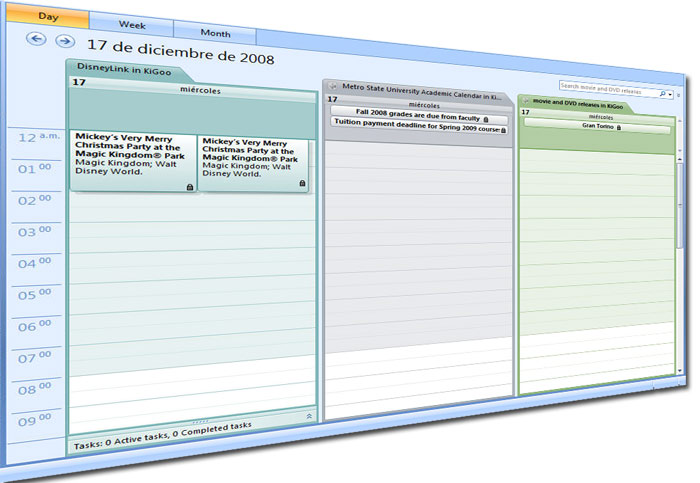Open the left Mickey's Very Merry Christmas Party event

pyautogui.click(x=133, y=161)
